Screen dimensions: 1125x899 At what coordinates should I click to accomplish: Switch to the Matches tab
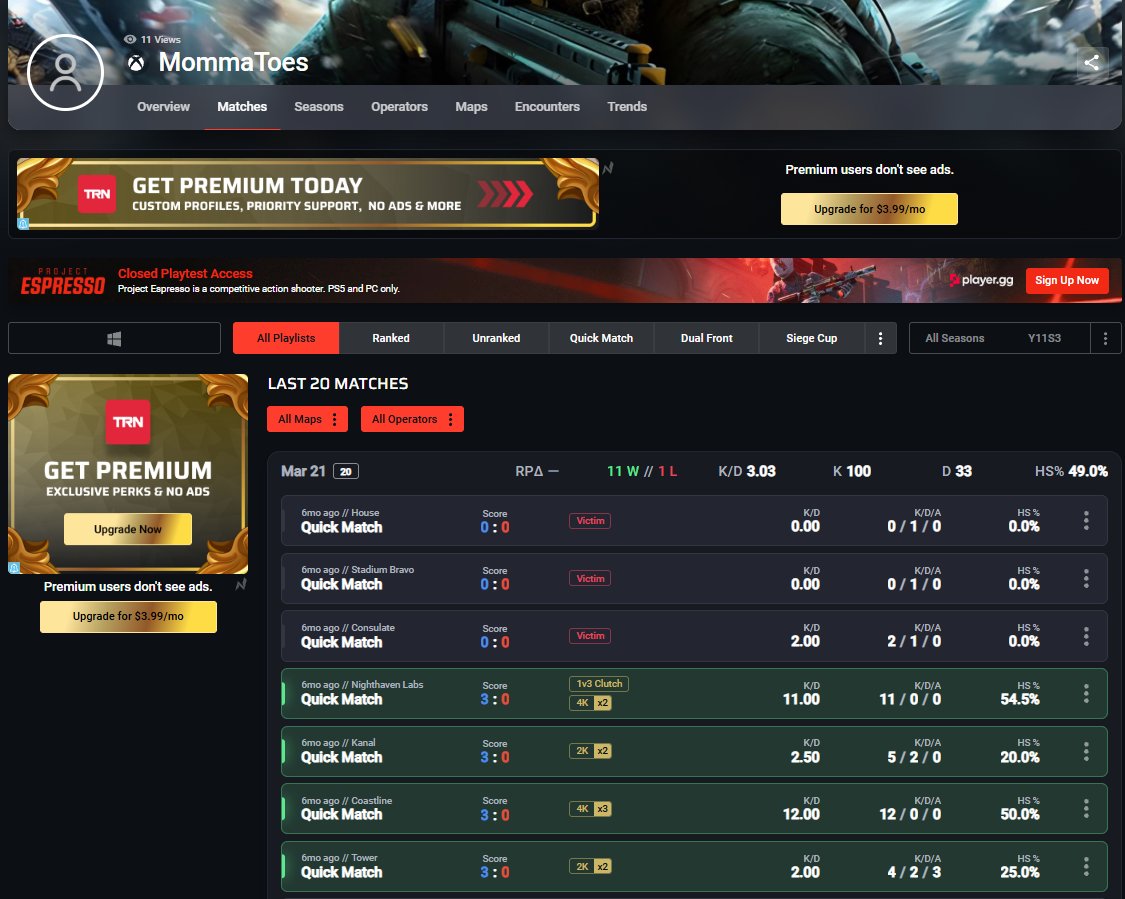(242, 106)
